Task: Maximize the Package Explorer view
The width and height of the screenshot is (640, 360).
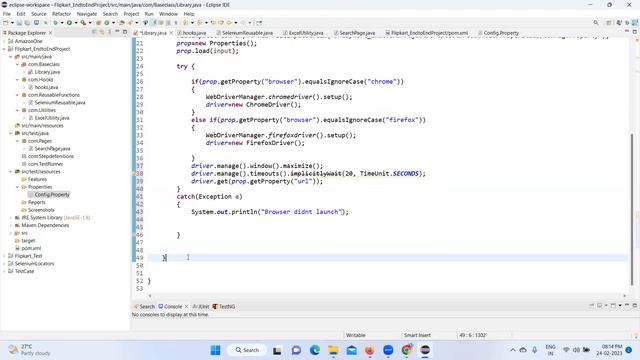Action: click(125, 32)
